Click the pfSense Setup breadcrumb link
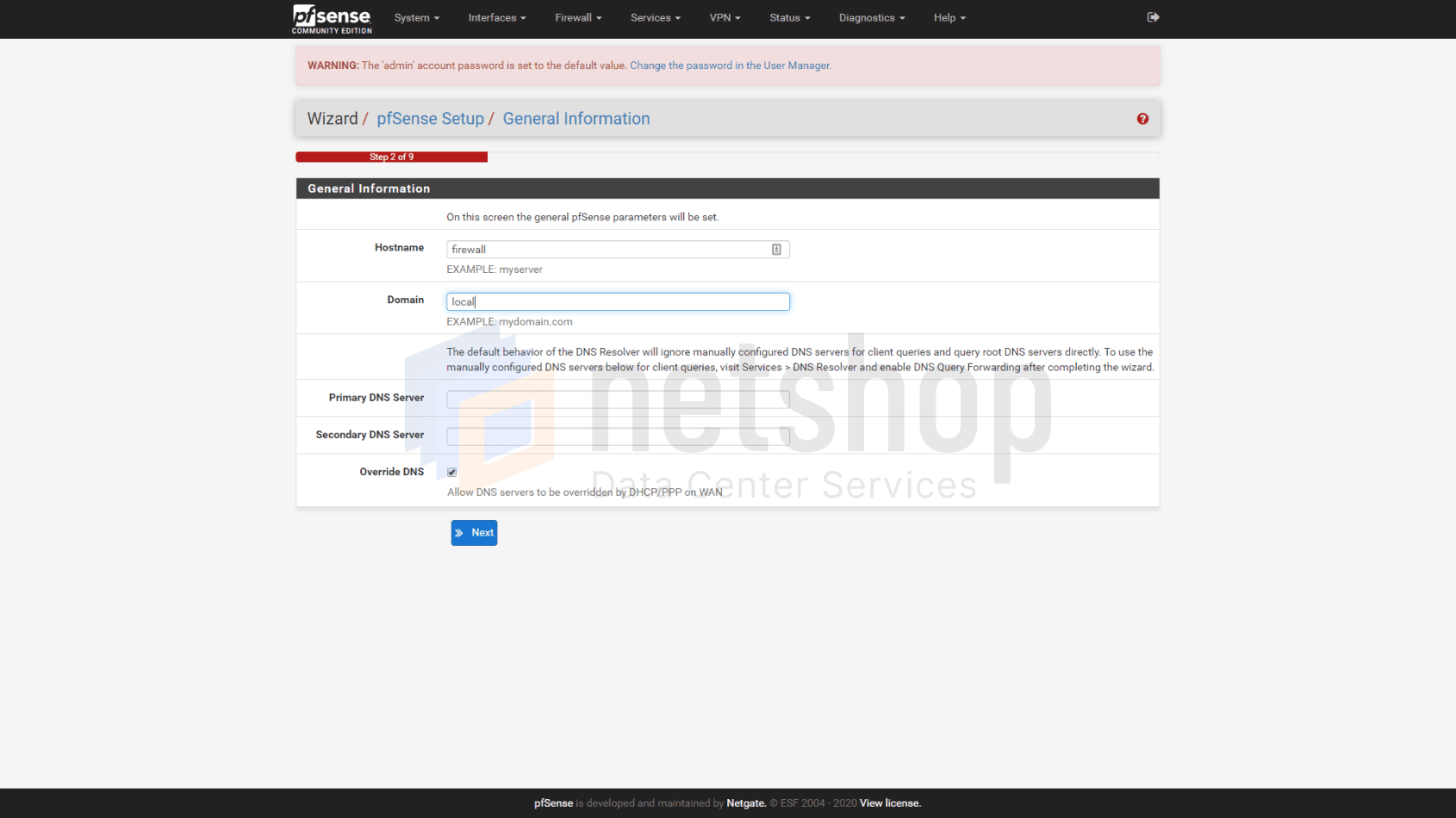This screenshot has width=1456, height=818. [430, 118]
